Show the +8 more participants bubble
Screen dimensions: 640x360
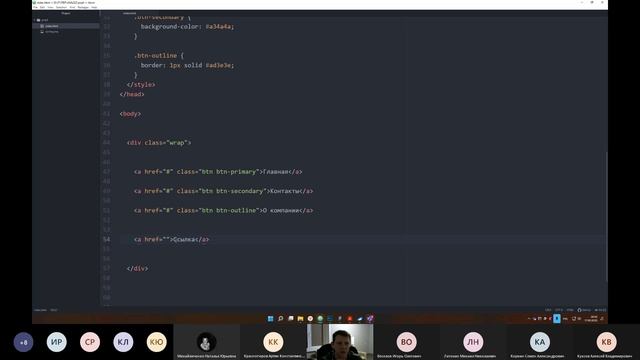click(x=23, y=342)
